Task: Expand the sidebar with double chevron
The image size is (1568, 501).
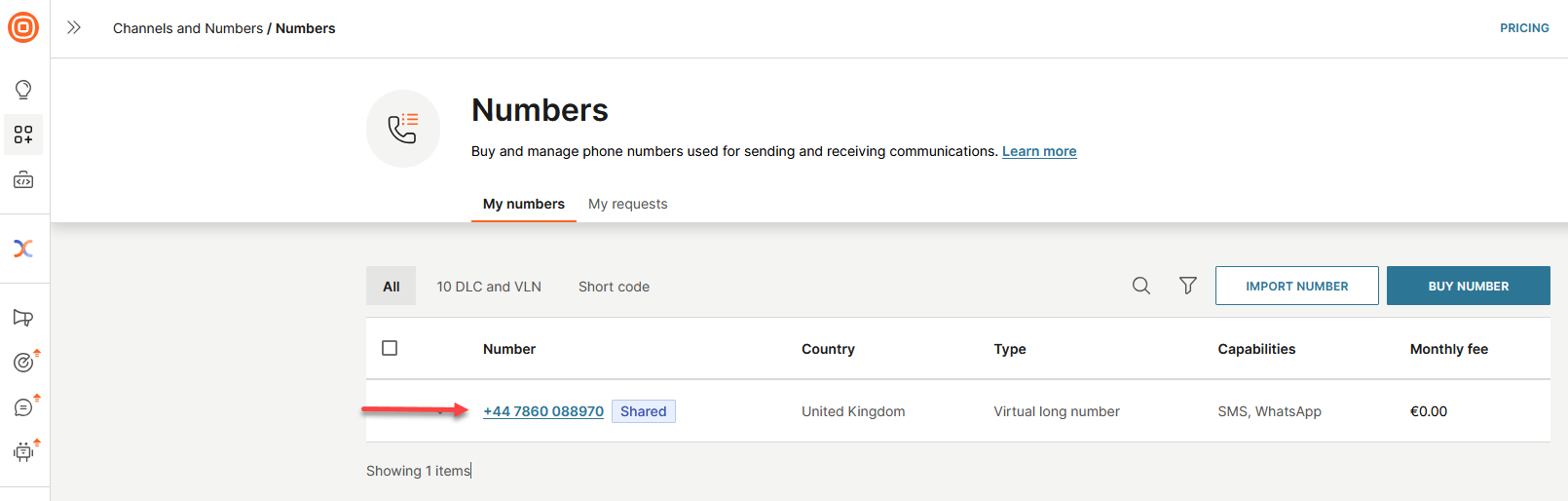Action: 74,27
